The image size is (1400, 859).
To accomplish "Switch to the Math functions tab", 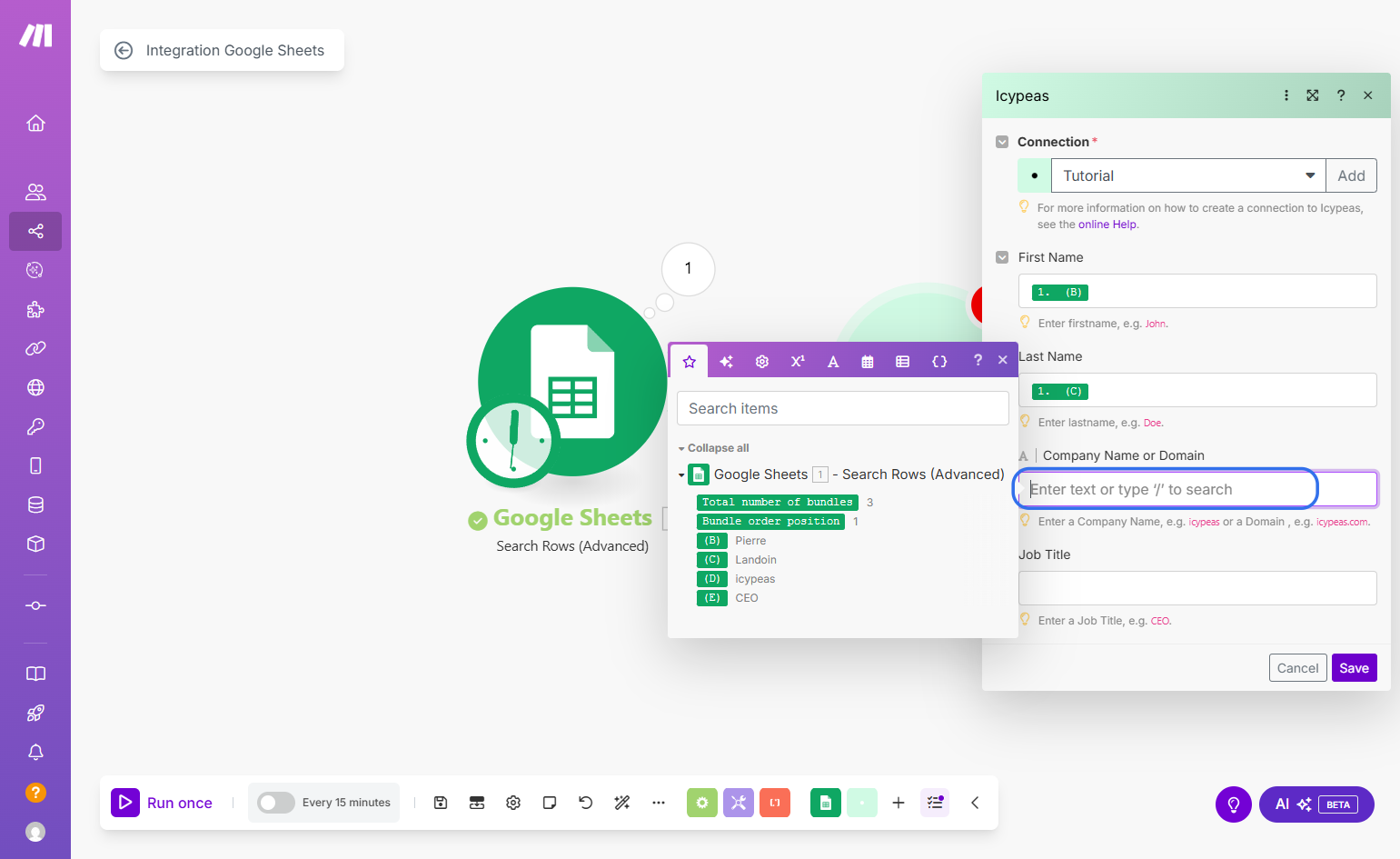I will click(x=798, y=361).
